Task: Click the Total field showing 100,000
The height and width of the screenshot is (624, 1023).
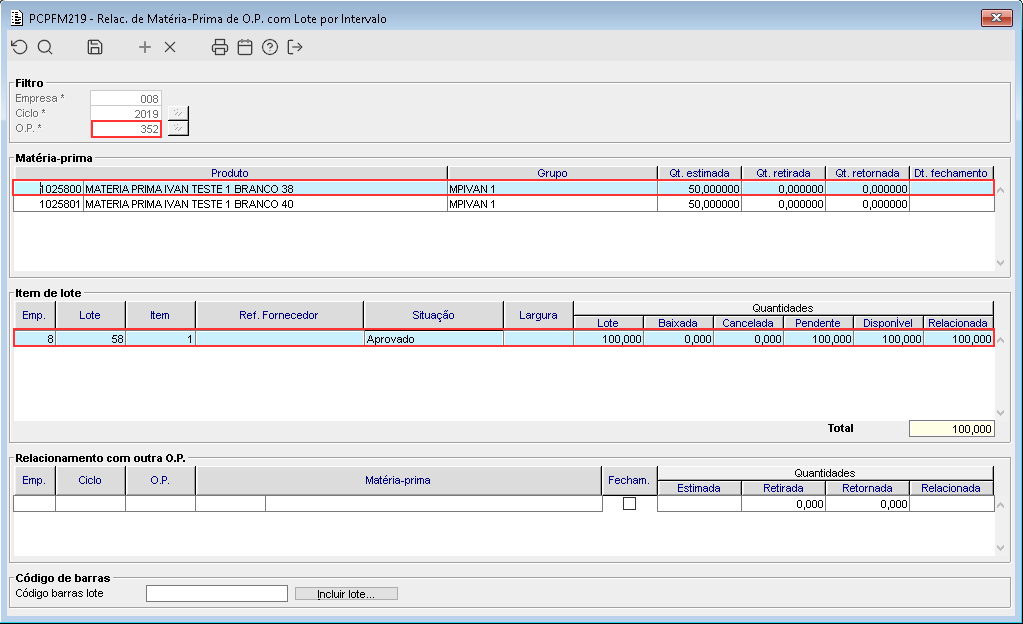Action: tap(952, 429)
